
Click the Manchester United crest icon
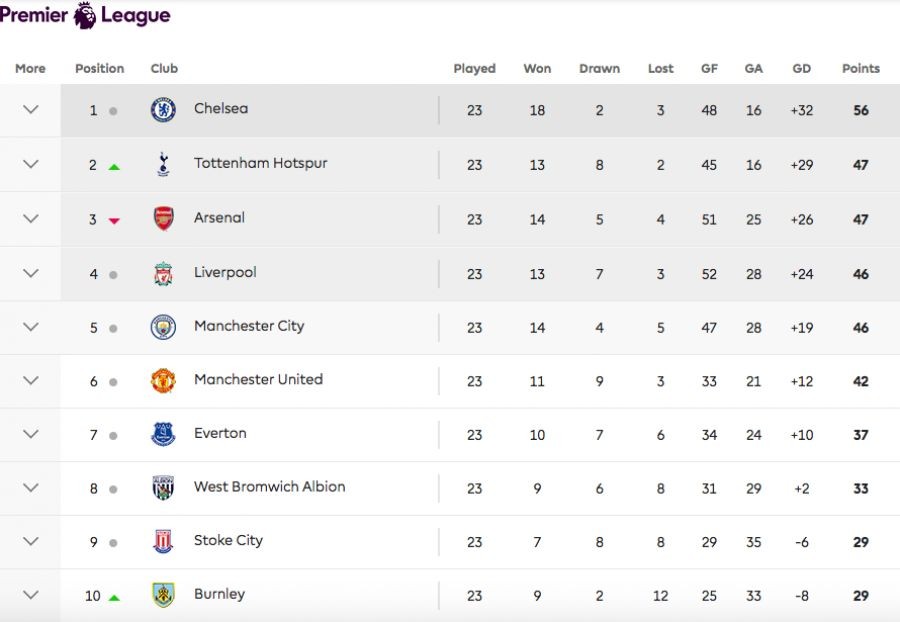tap(163, 381)
